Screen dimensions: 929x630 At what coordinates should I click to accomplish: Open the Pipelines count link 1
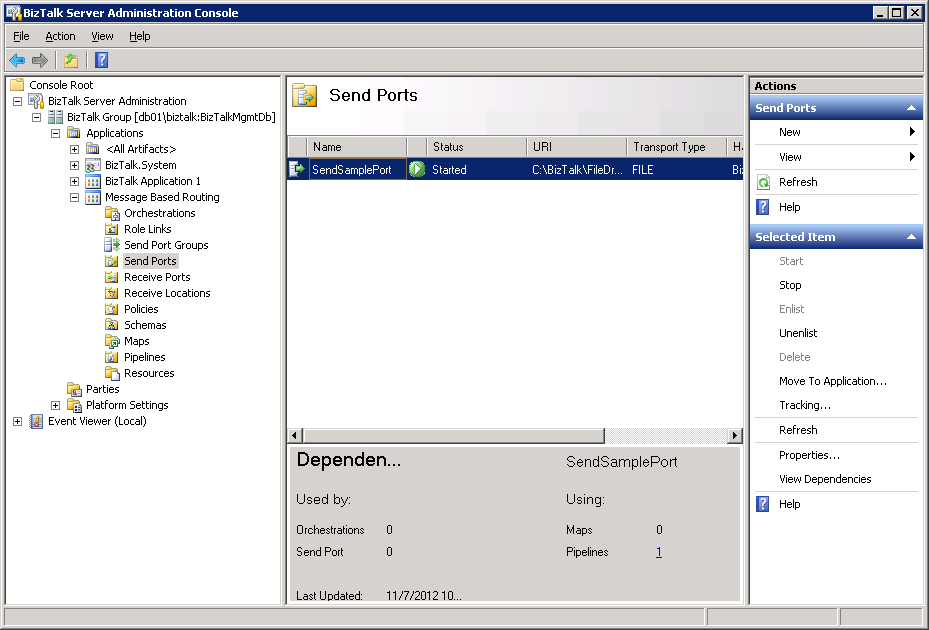pyautogui.click(x=659, y=552)
